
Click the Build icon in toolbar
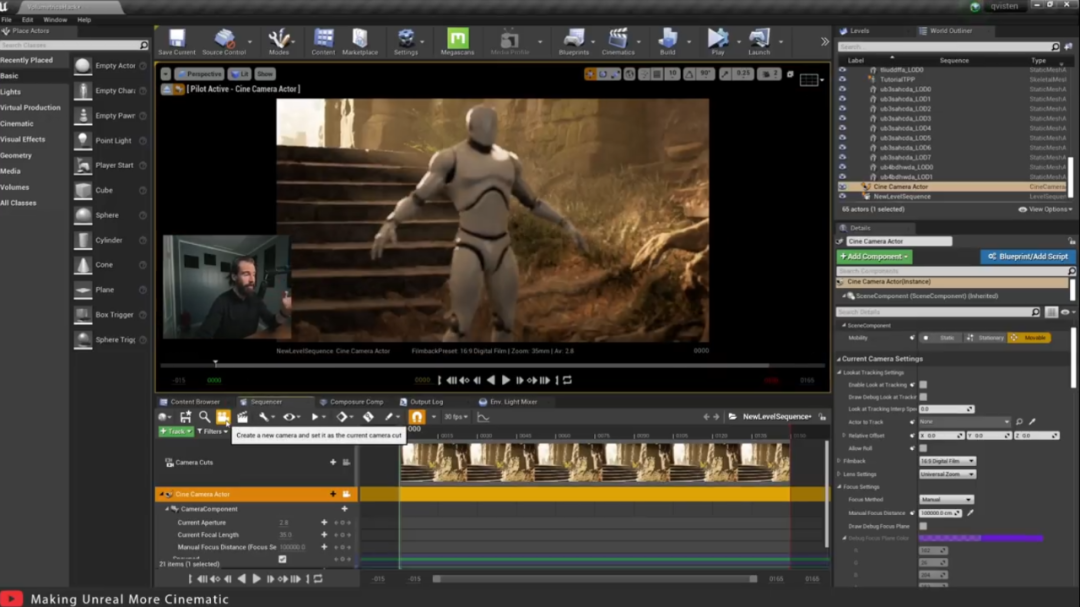[x=667, y=40]
